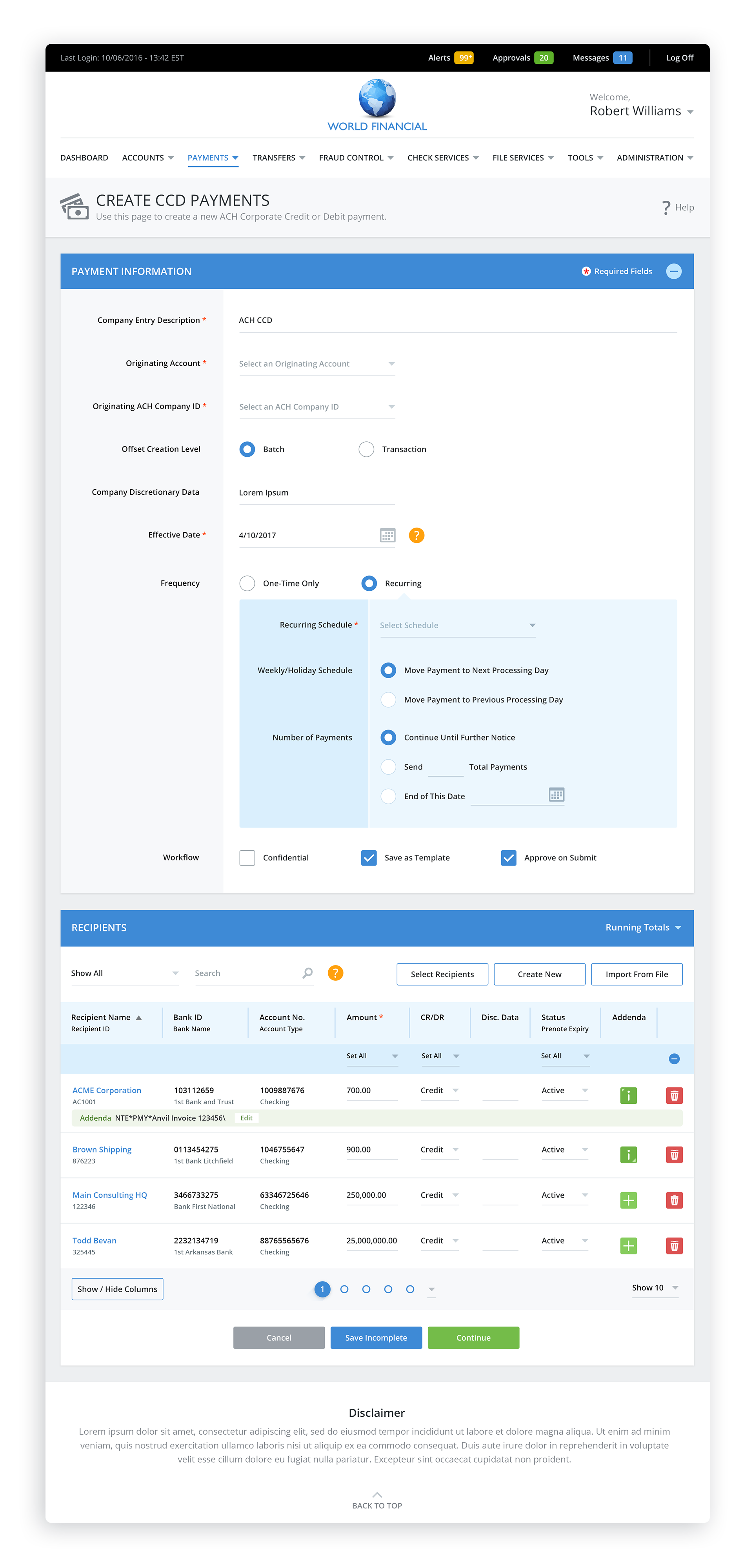Click the Save Incomplete button
Screen dimensions: 753x1568
coord(376,1338)
